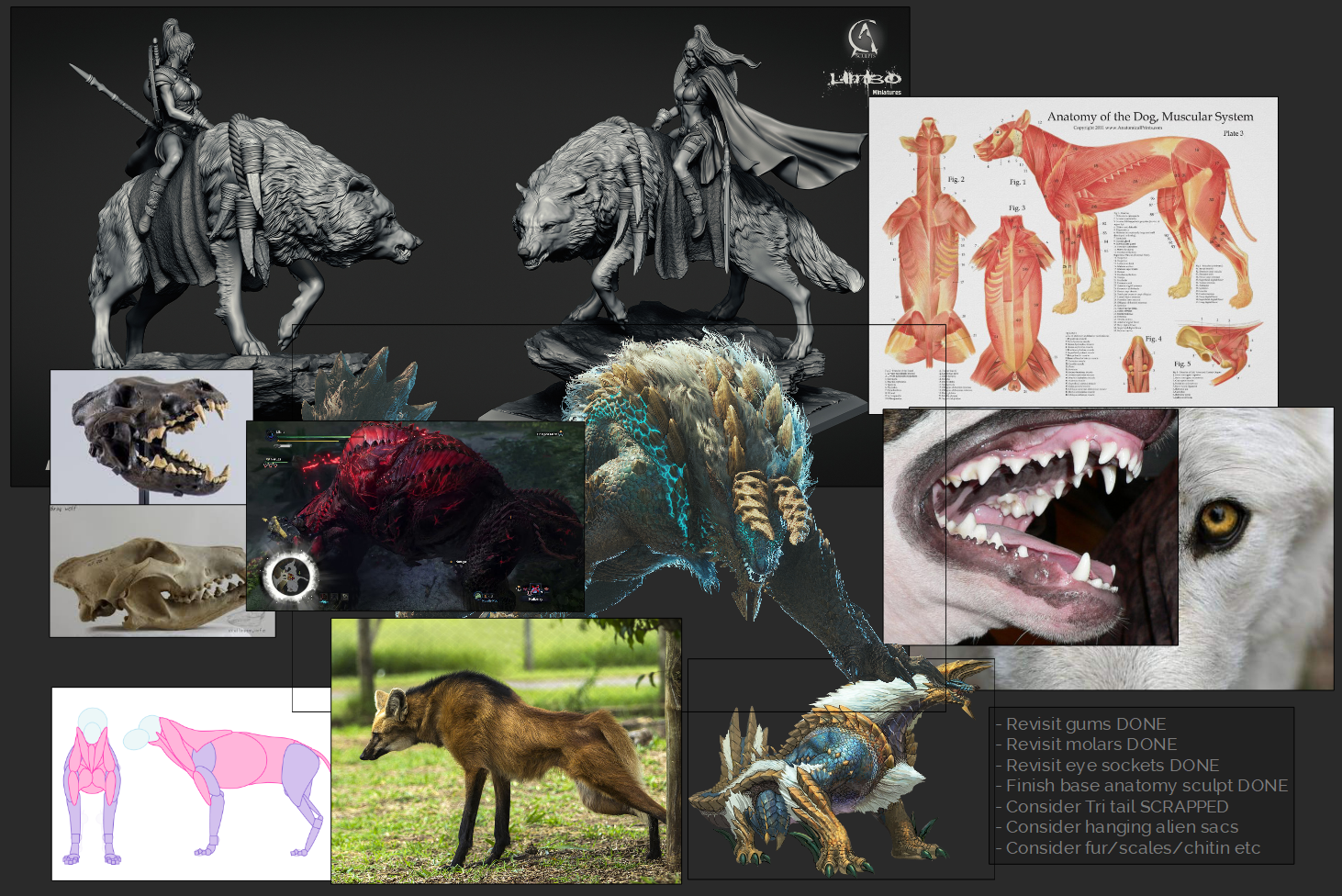Select the "Consider hanging alien sacs" line
Image resolution: width=1342 pixels, height=896 pixels.
click(x=1122, y=827)
